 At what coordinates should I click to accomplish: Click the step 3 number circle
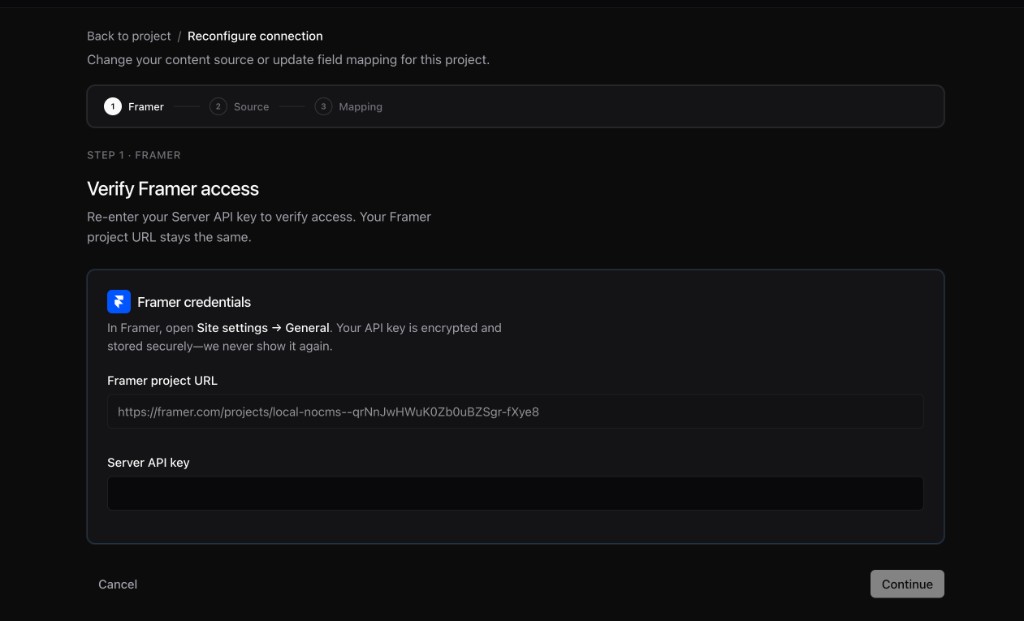click(323, 106)
